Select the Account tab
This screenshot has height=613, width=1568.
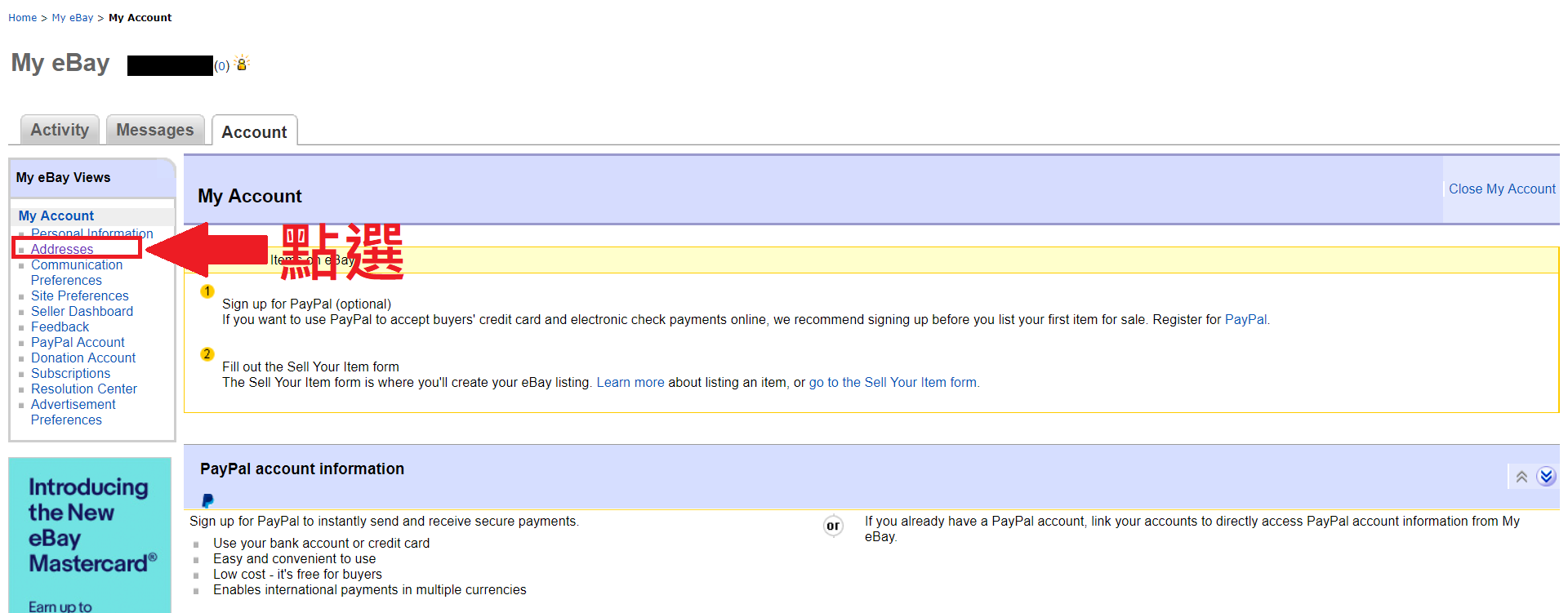click(254, 132)
